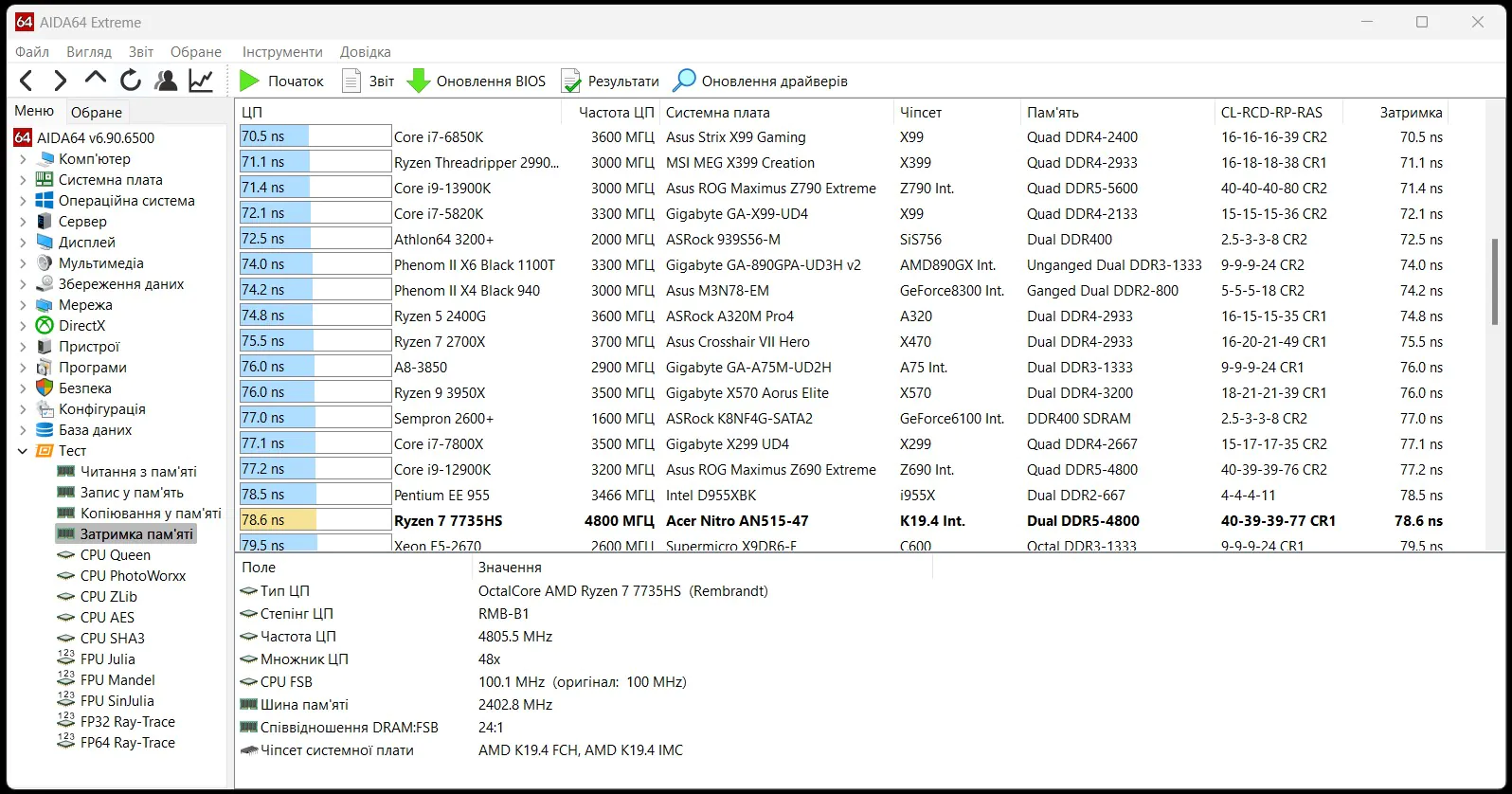Switch to the Меню tab
The image size is (1512, 794).
(35, 111)
